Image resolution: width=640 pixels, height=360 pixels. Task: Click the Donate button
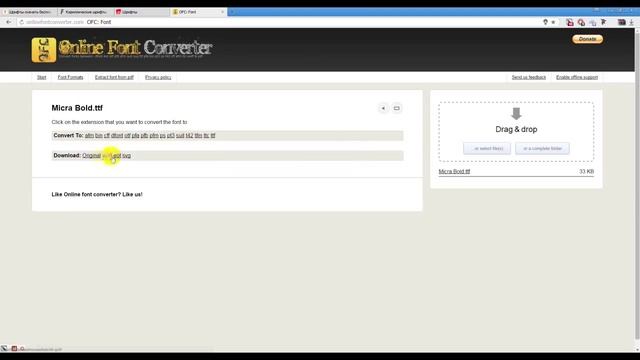587,39
